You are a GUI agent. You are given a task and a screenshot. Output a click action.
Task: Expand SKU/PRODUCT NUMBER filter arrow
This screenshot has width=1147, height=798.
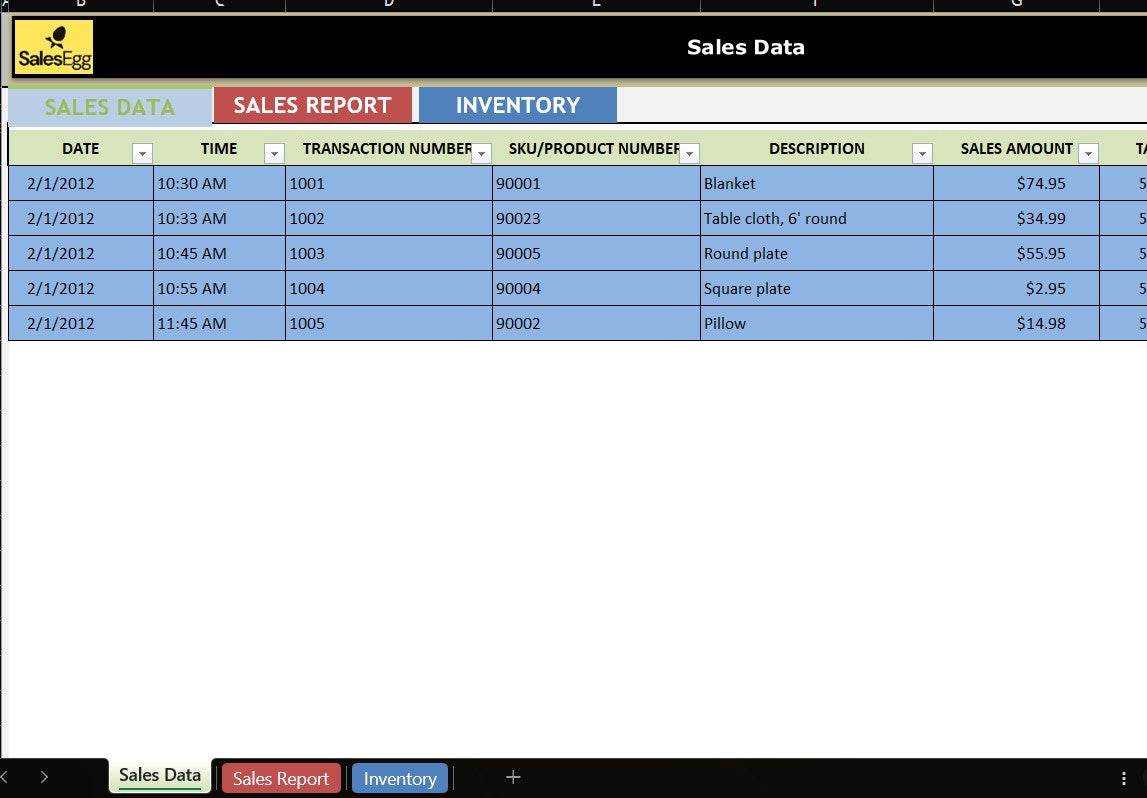coord(689,153)
